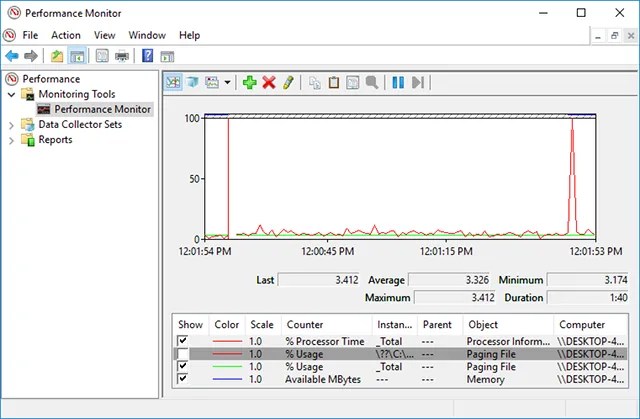Select Performance Monitor tree item

tap(102, 109)
